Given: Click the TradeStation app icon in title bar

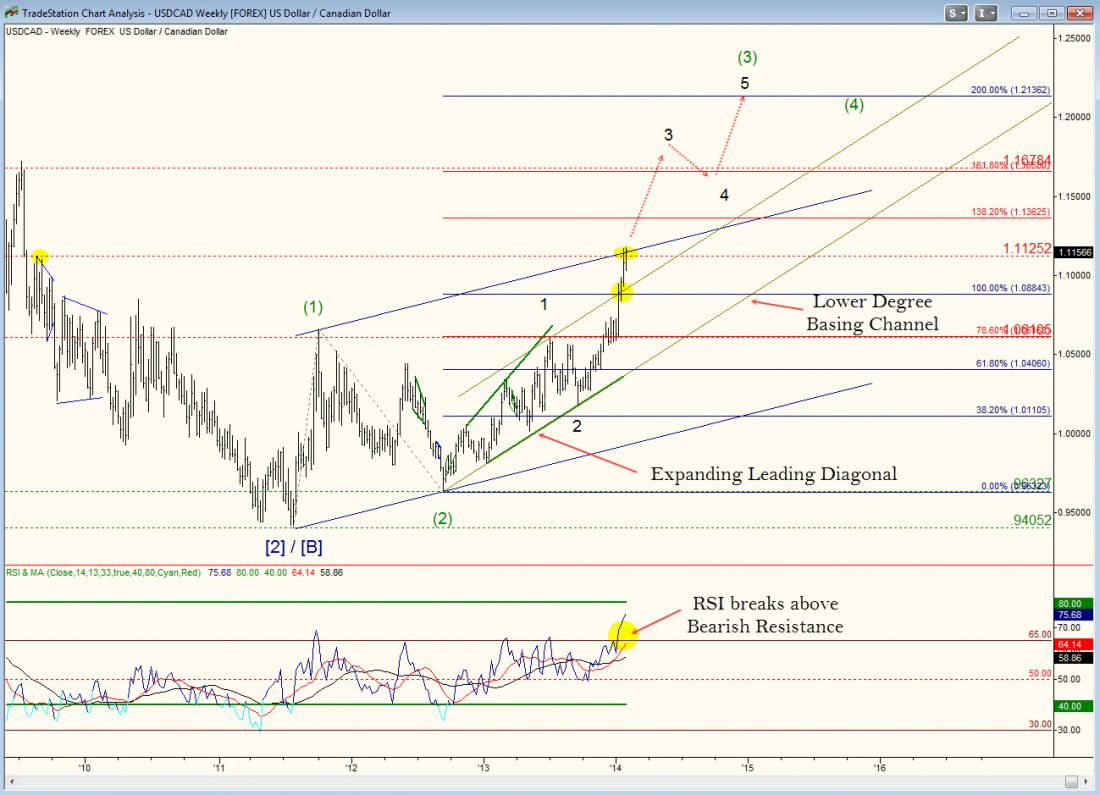Looking at the screenshot, I should [x=11, y=12].
